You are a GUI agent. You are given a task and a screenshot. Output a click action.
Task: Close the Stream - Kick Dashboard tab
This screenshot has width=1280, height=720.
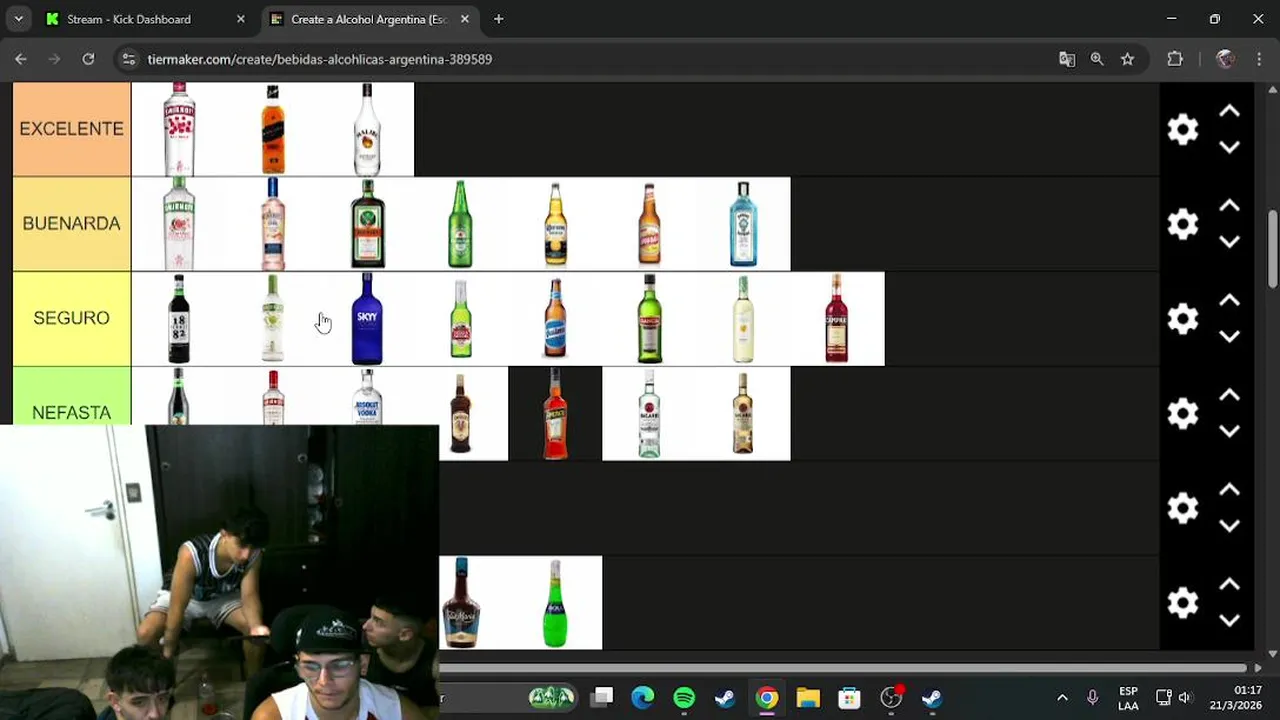pyautogui.click(x=240, y=19)
